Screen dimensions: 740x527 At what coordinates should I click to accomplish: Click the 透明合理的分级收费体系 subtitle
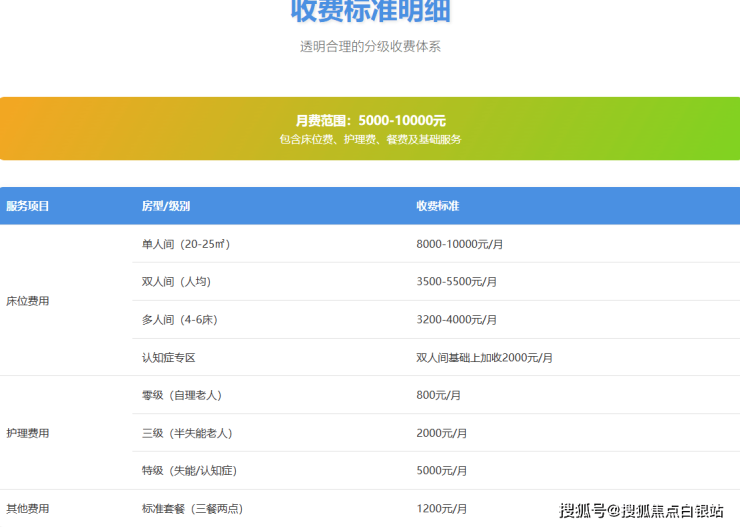(x=370, y=46)
